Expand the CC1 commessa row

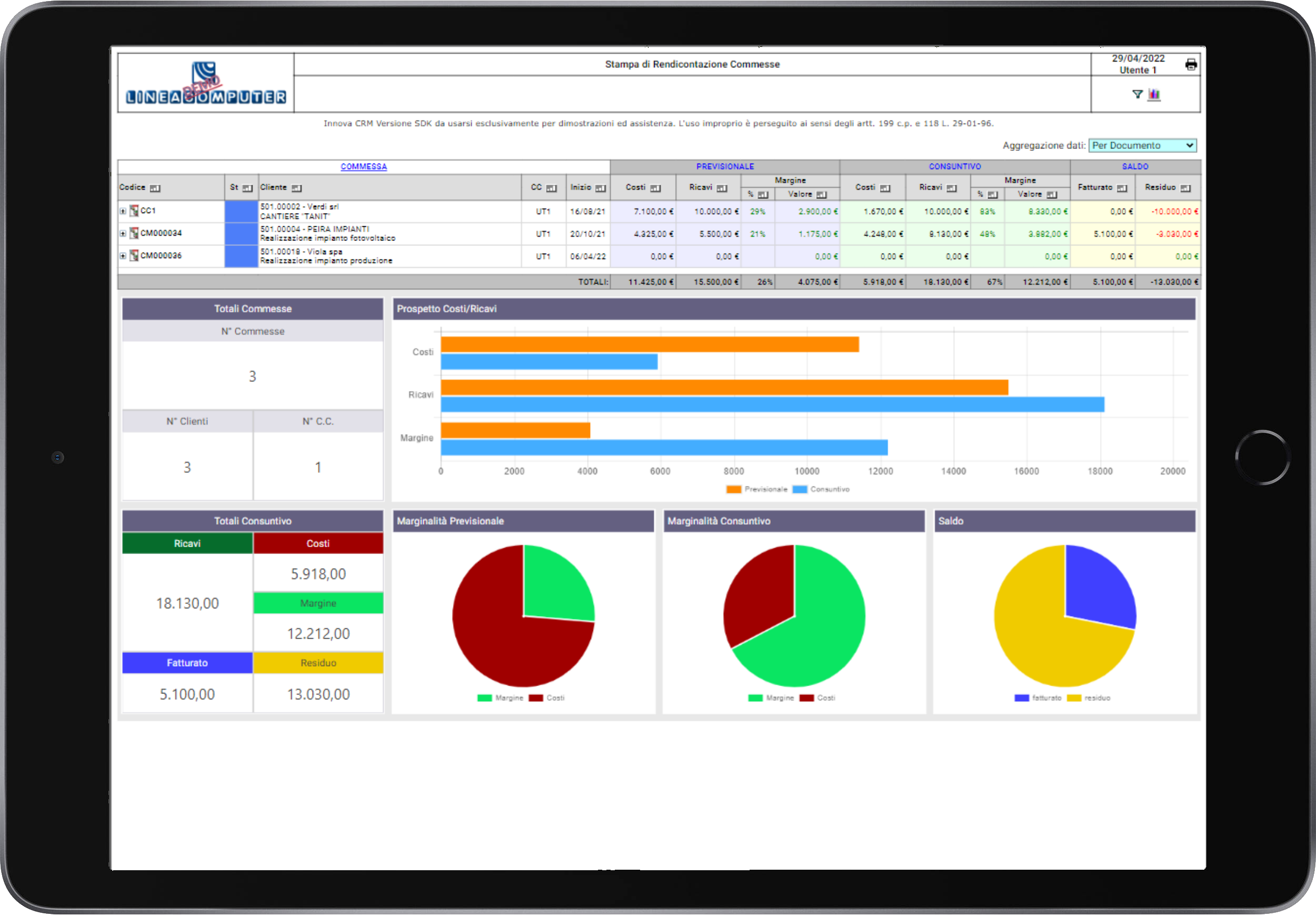pos(123,212)
